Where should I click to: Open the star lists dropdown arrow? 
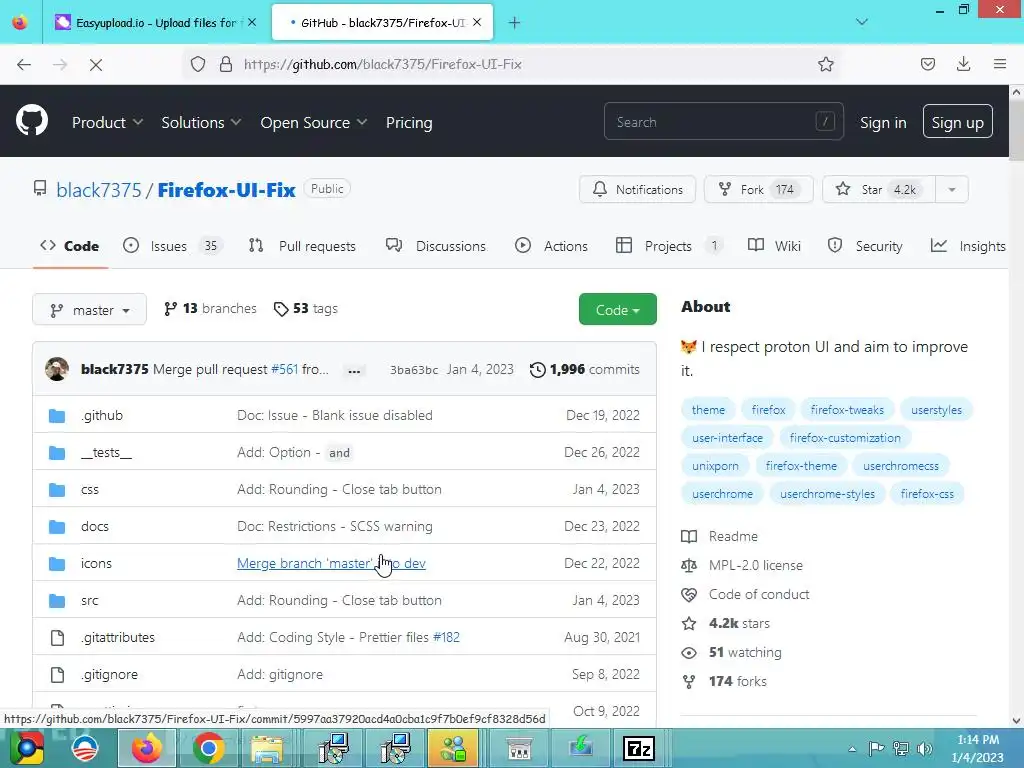(x=952, y=189)
